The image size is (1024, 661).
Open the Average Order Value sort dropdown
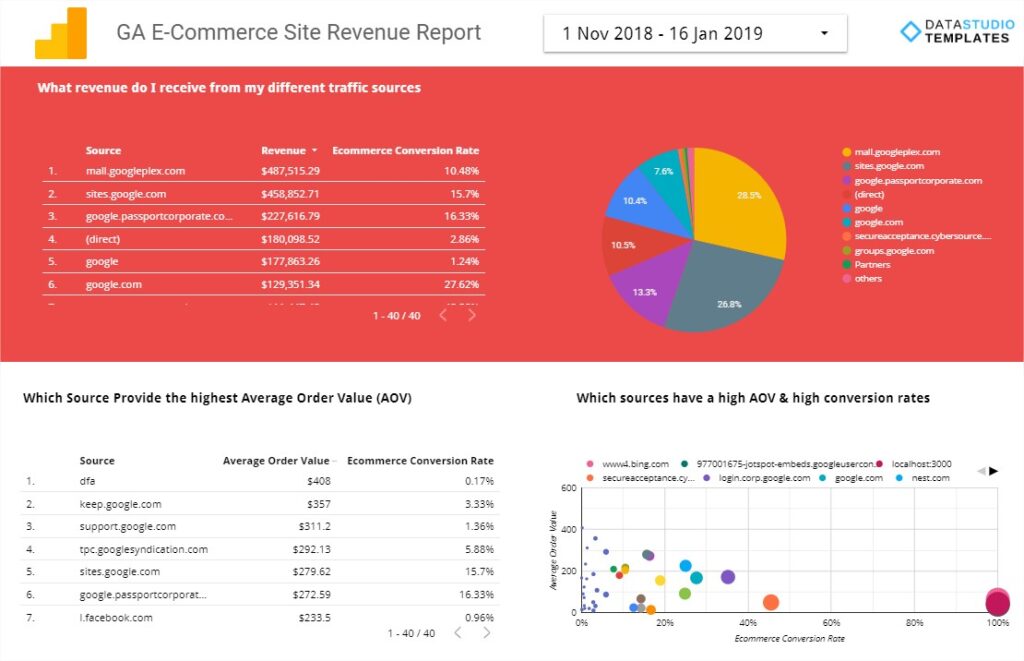[333, 460]
